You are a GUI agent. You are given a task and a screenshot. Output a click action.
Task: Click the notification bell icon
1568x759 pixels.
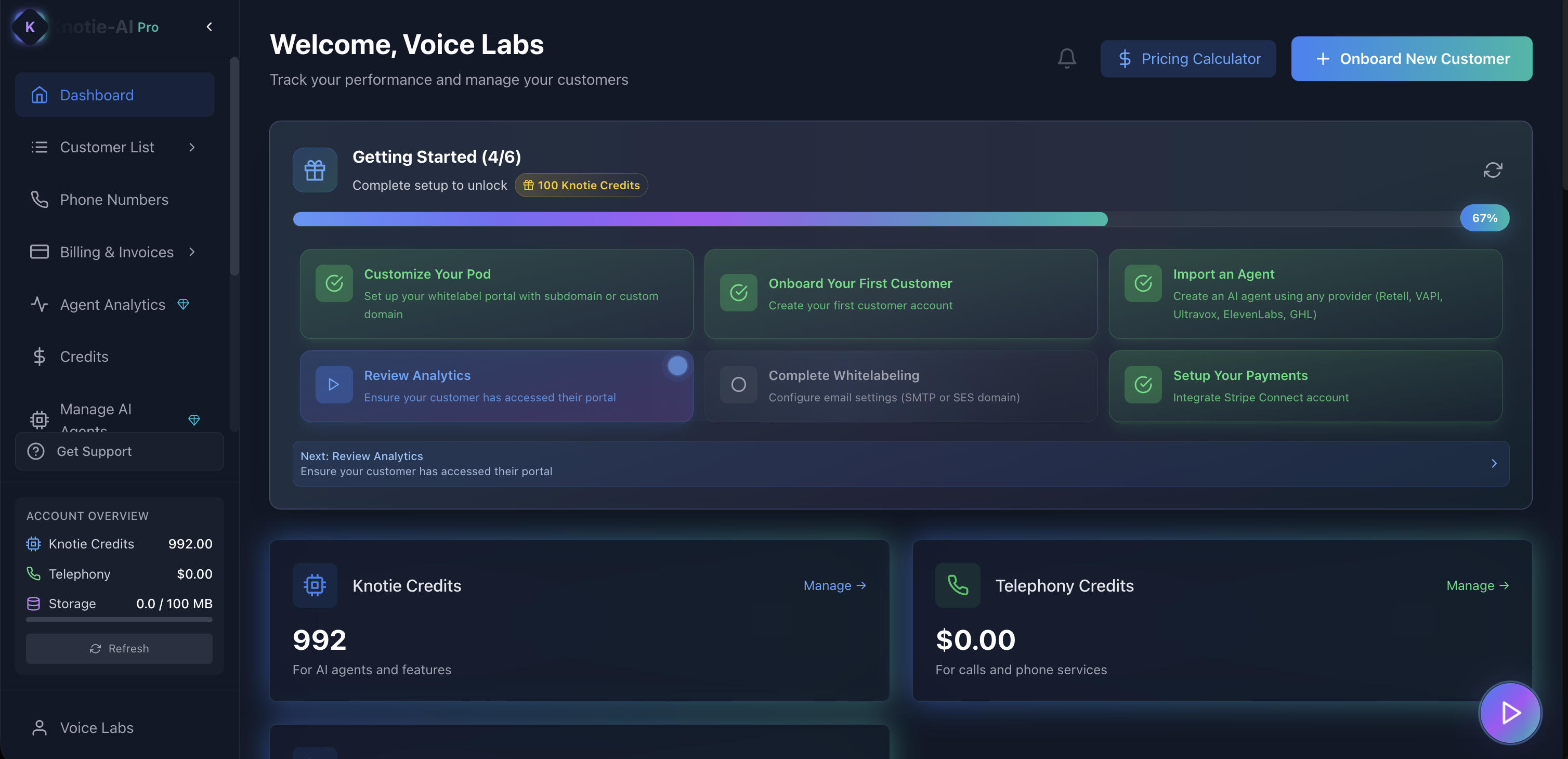[x=1066, y=58]
